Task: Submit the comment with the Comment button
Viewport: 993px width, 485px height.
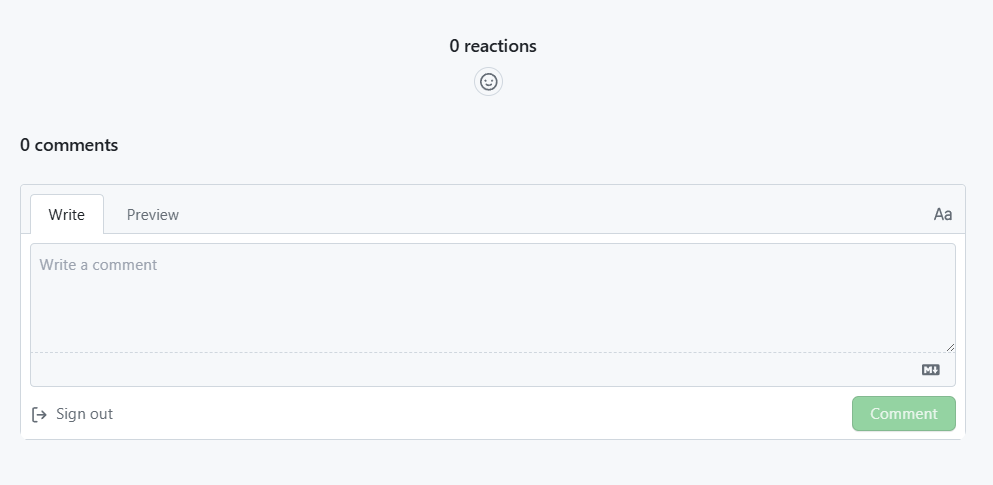Action: tap(903, 414)
